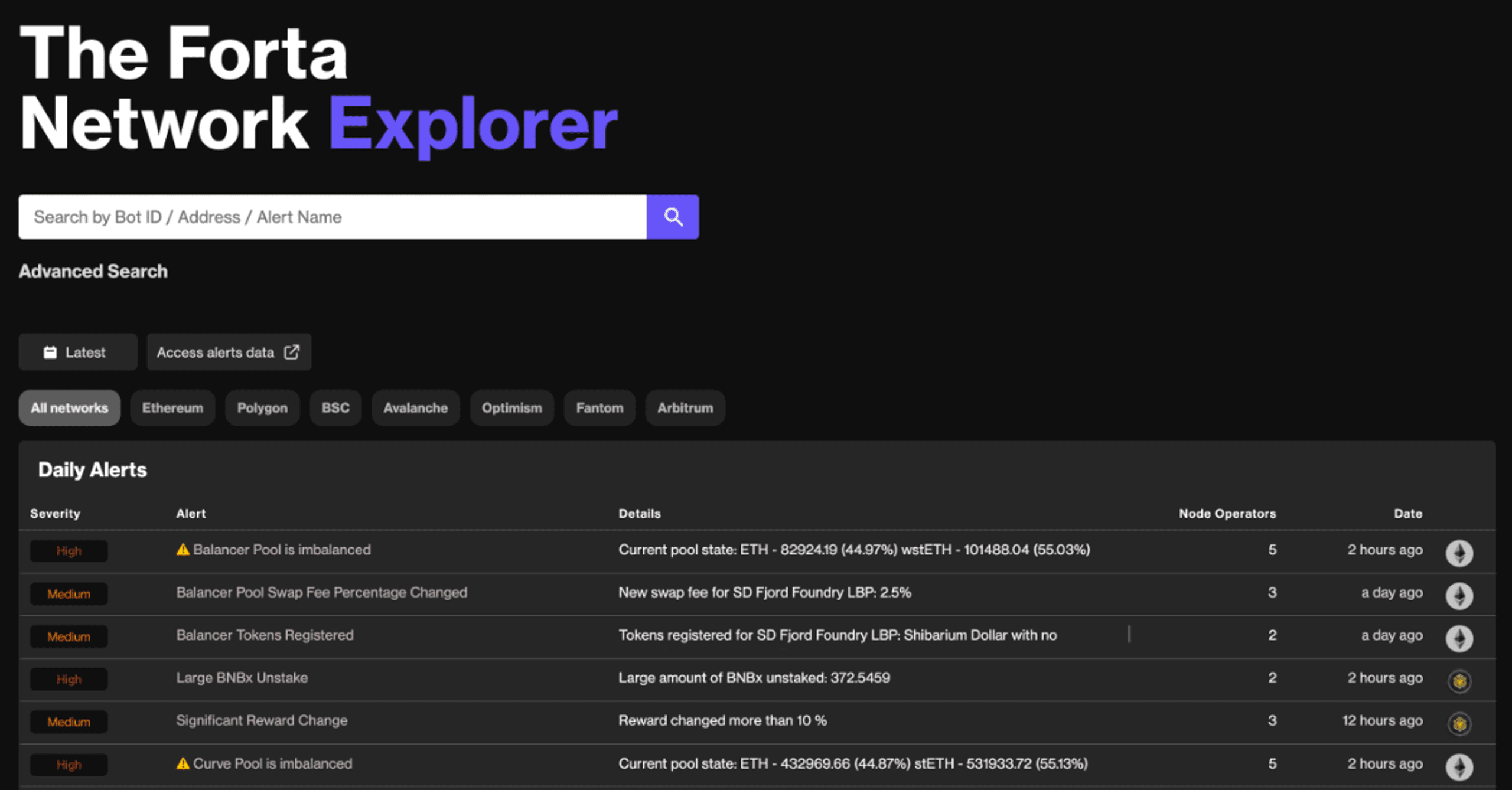Image resolution: width=1512 pixels, height=790 pixels.
Task: Click Ethereum icon in Curve Pool imbalanced row
Action: [1459, 767]
